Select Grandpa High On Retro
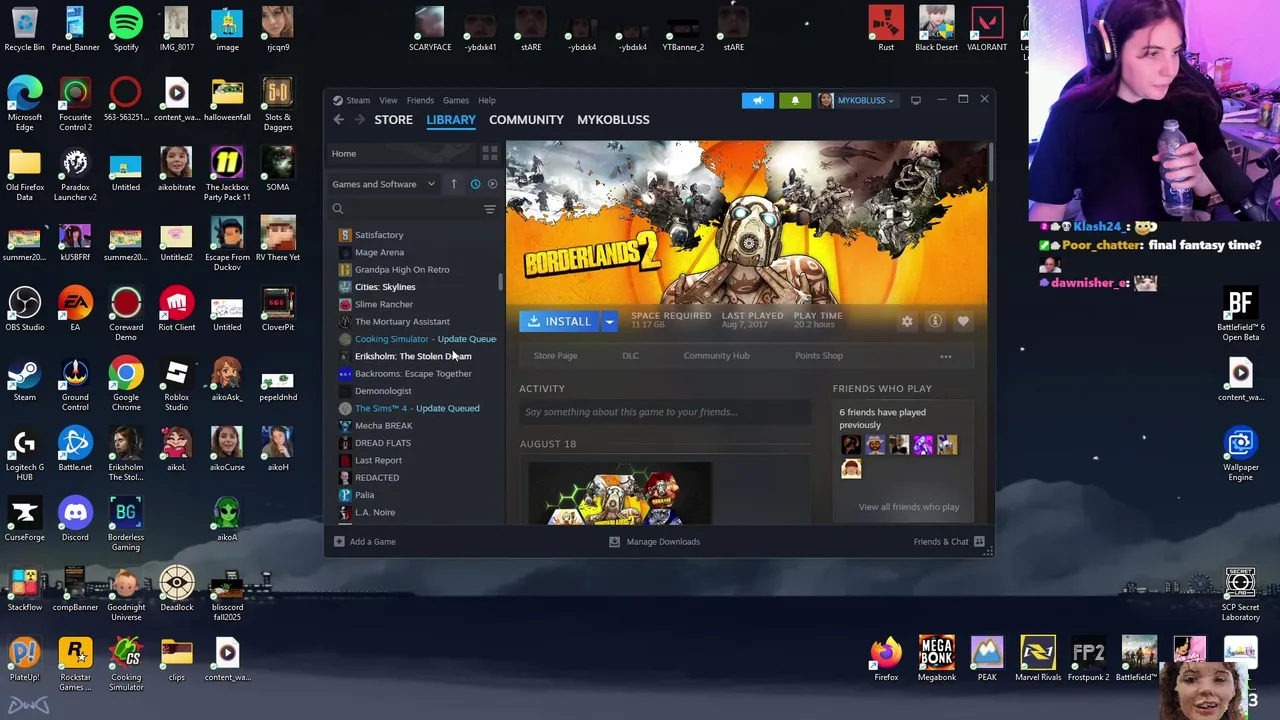Image resolution: width=1280 pixels, height=720 pixels. pyautogui.click(x=402, y=270)
